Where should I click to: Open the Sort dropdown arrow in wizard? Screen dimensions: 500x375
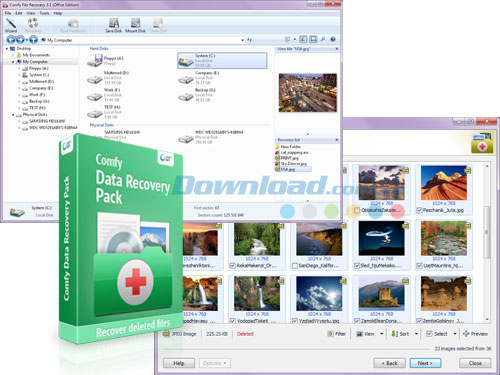416,334
